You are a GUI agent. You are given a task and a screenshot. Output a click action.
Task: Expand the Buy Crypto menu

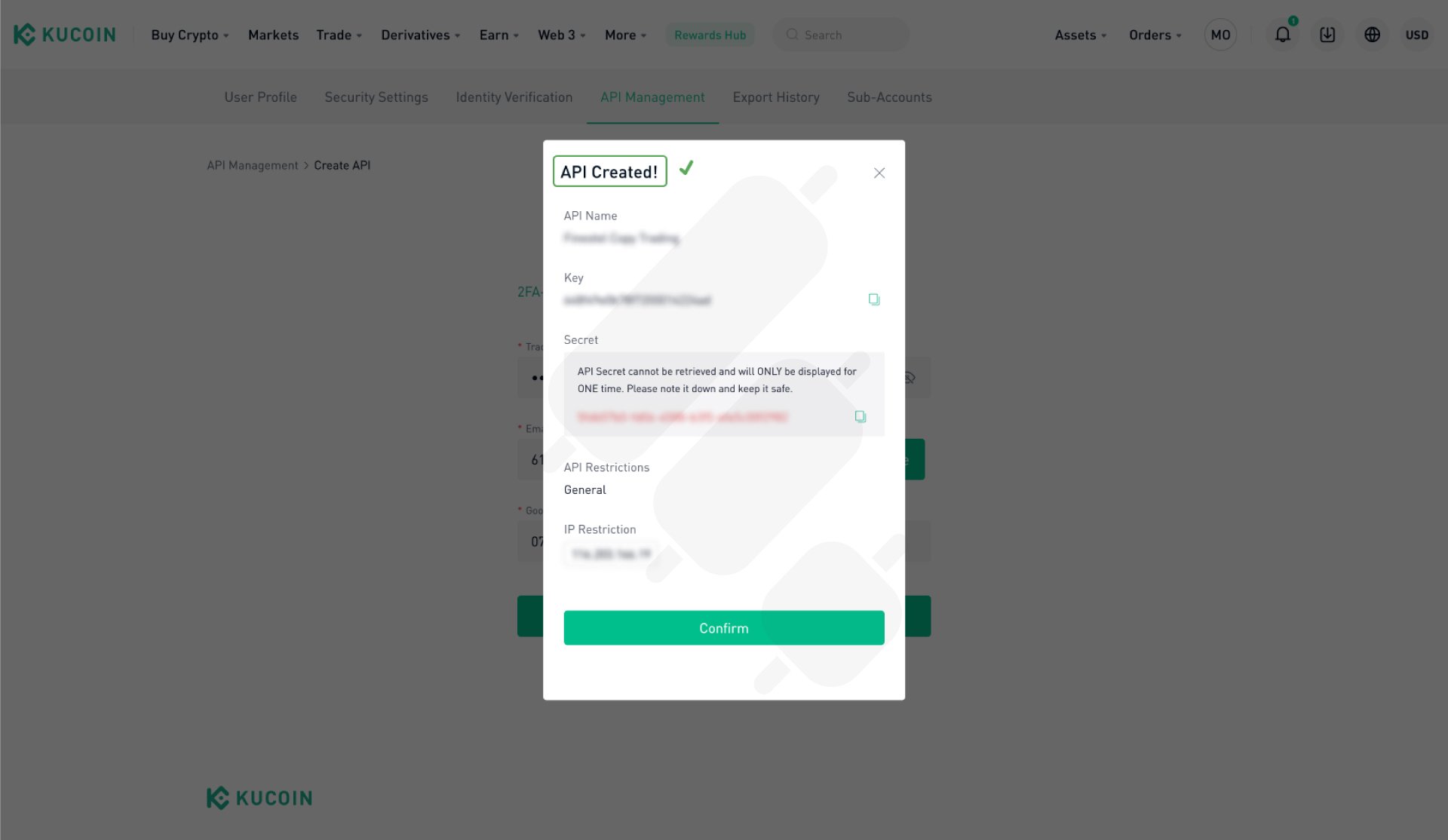coord(189,35)
